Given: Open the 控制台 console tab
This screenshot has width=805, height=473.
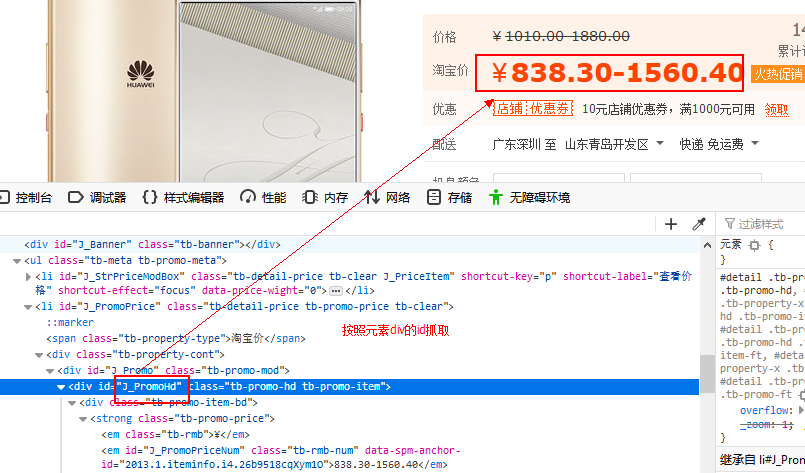Looking at the screenshot, I should click(26, 198).
